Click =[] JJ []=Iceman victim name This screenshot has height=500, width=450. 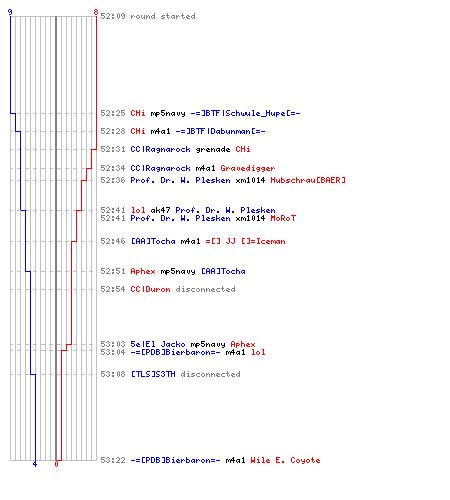click(245, 241)
